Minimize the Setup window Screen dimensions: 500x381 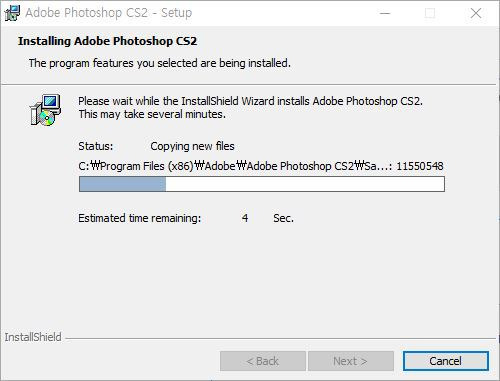[385, 13]
